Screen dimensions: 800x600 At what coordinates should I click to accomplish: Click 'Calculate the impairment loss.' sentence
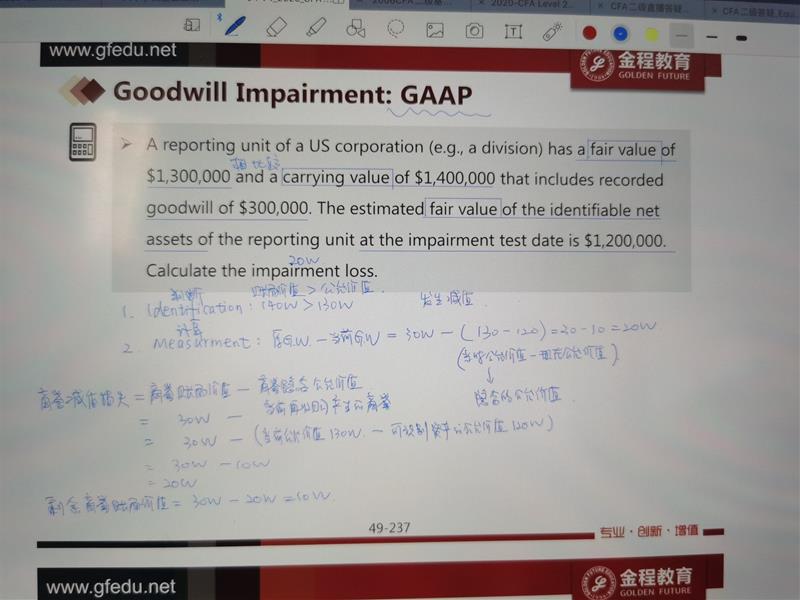point(262,270)
